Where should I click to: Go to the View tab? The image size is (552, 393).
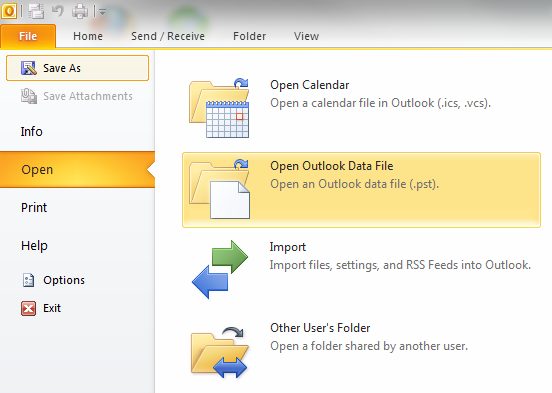[x=306, y=36]
